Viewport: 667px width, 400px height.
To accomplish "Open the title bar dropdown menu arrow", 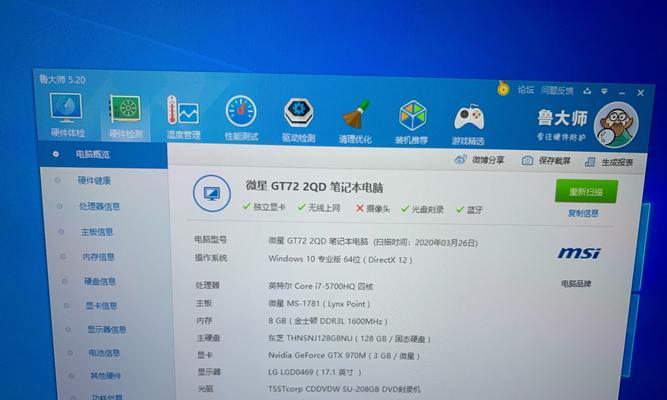I will (604, 91).
